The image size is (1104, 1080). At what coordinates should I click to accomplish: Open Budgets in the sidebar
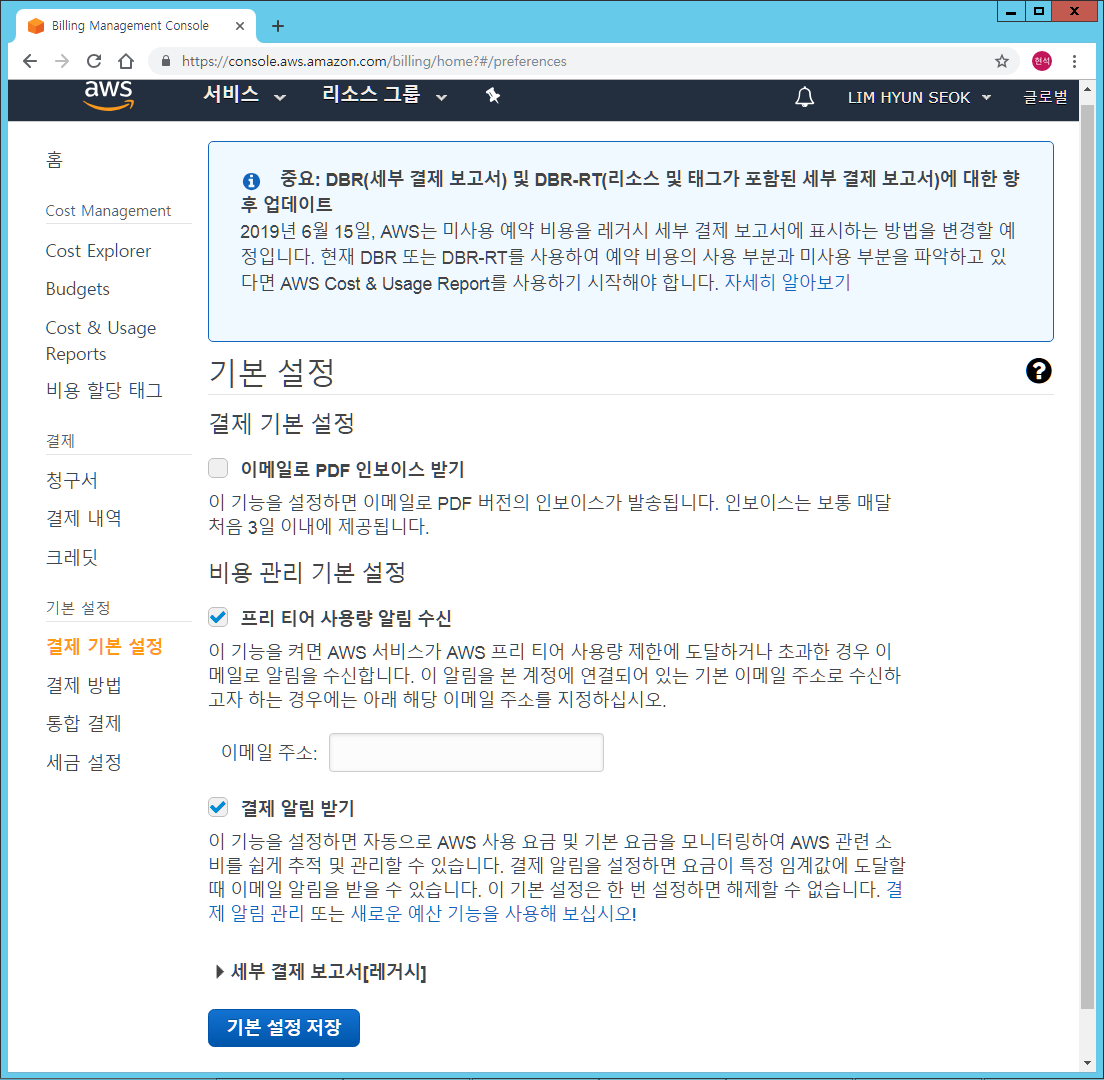click(77, 289)
